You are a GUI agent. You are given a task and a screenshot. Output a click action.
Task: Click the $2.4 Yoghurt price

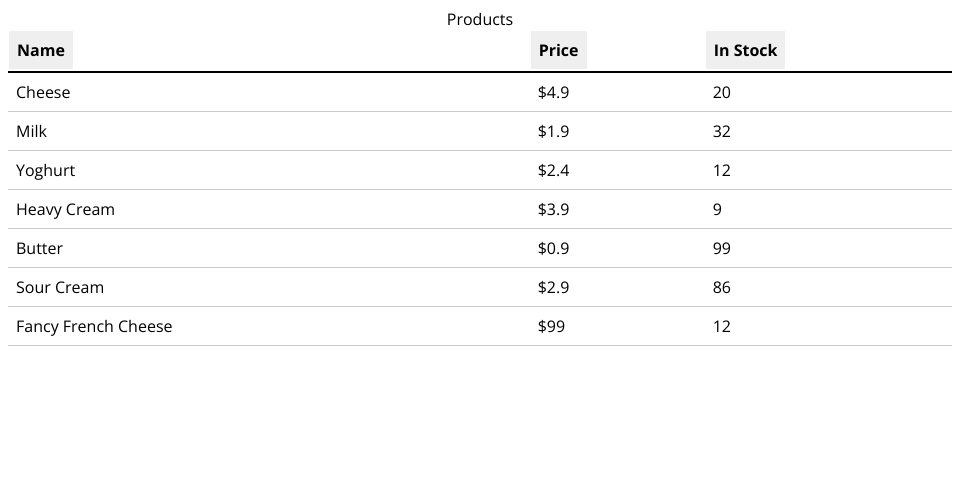tap(554, 170)
